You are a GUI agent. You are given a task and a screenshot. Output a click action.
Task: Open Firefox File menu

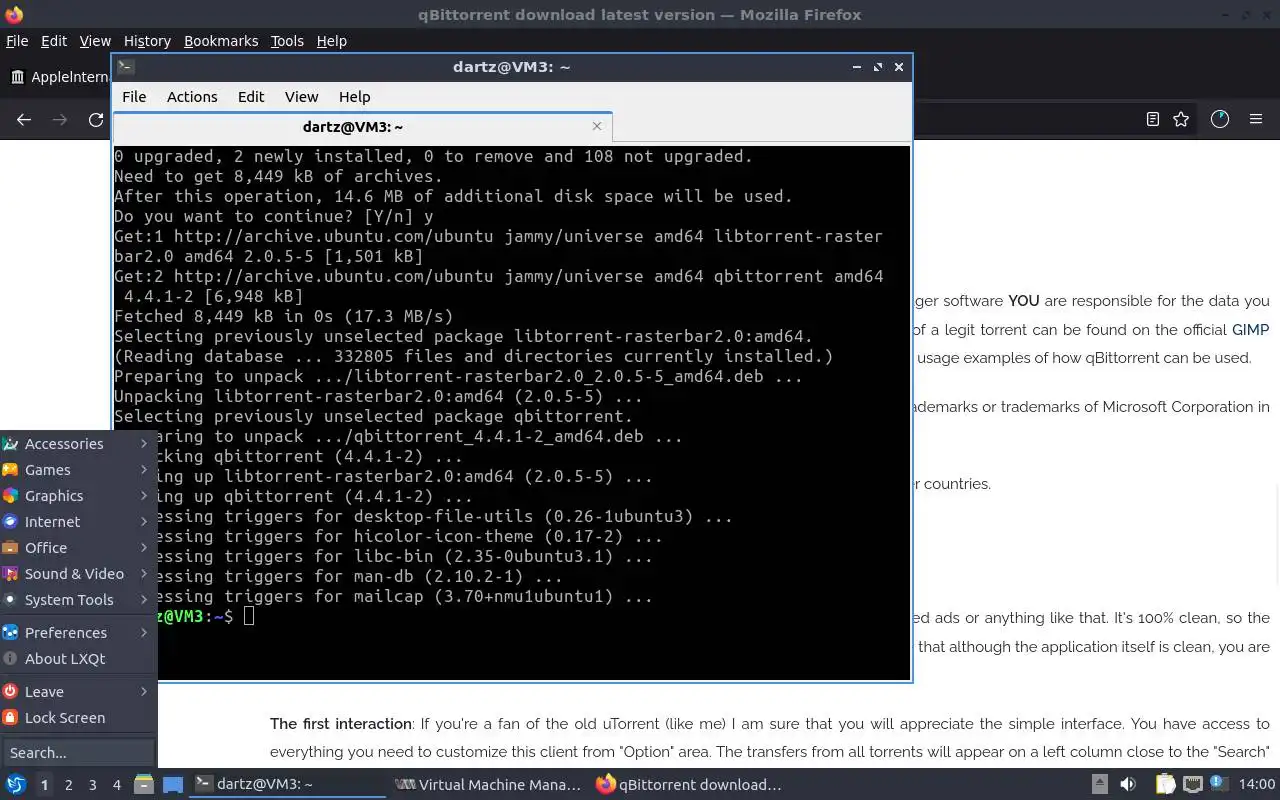coord(17,41)
